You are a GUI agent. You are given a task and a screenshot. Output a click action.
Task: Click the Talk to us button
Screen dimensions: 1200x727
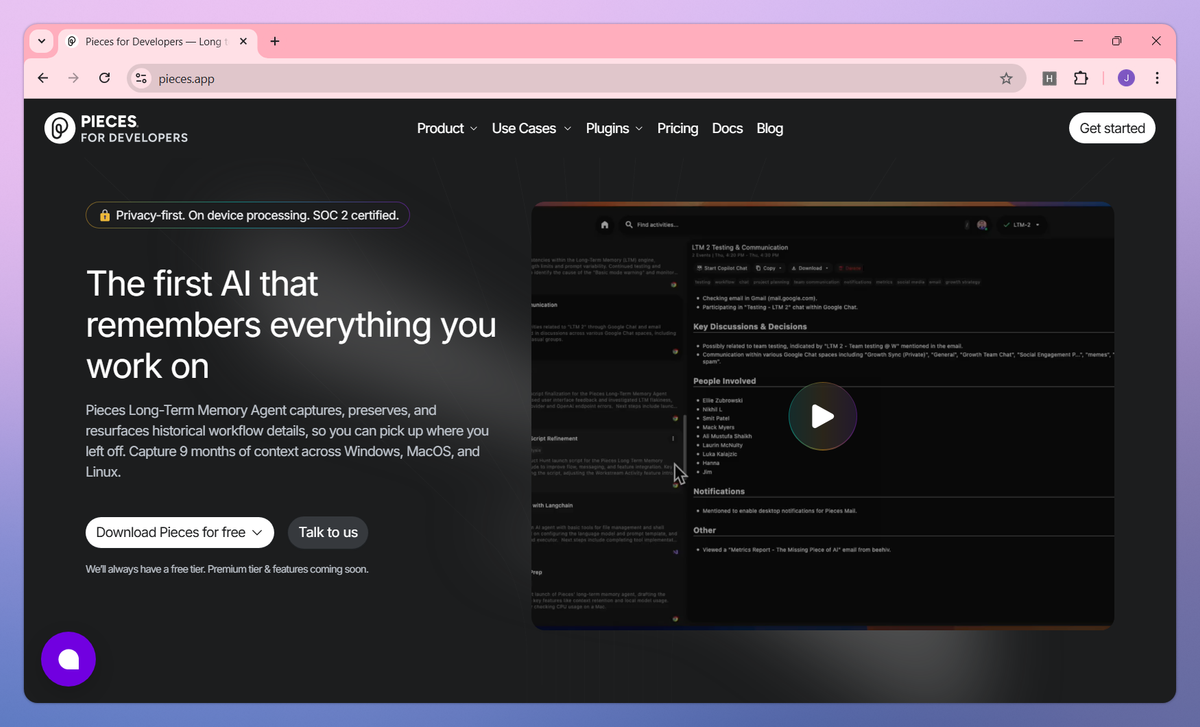328,532
